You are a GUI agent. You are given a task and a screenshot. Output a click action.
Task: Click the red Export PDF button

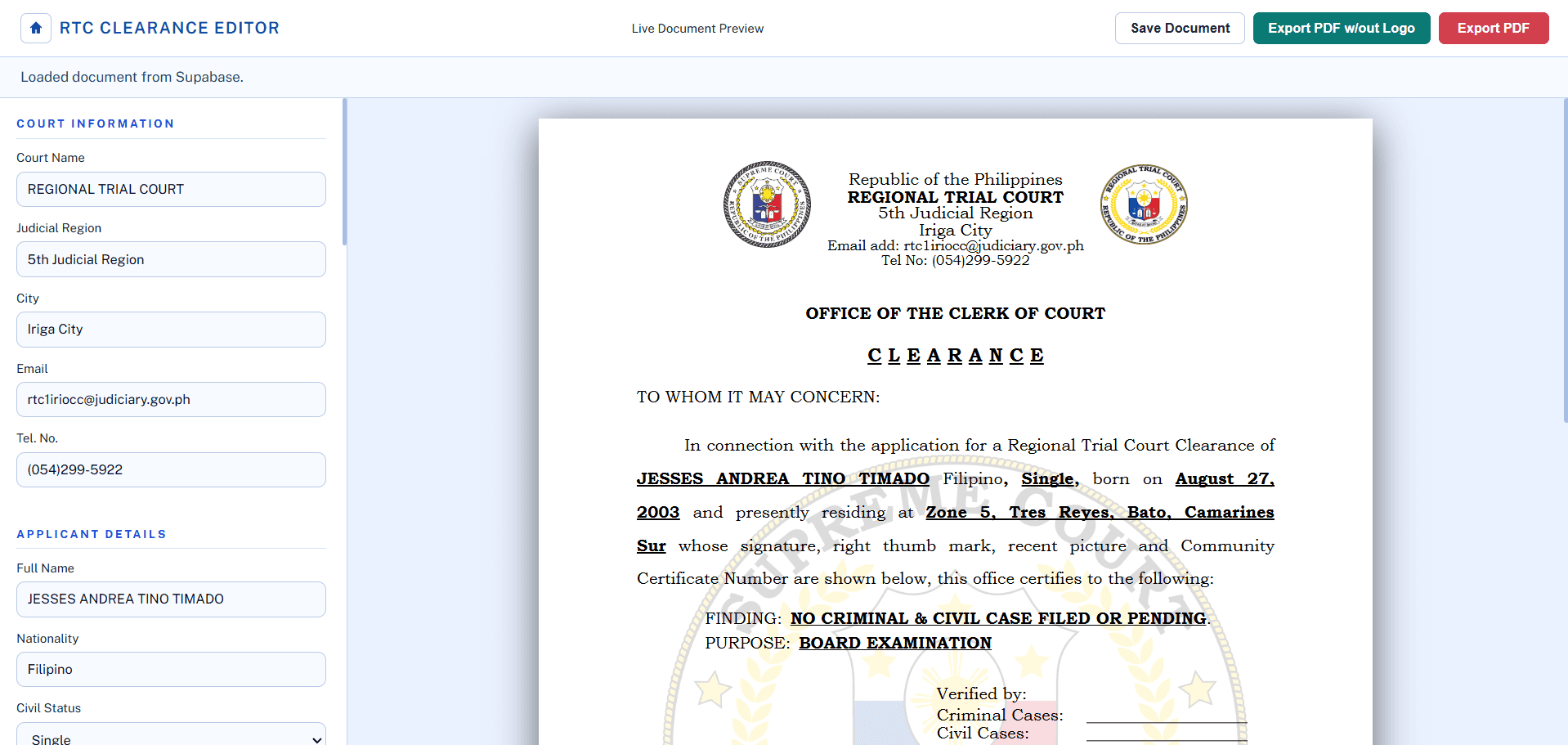tap(1493, 28)
